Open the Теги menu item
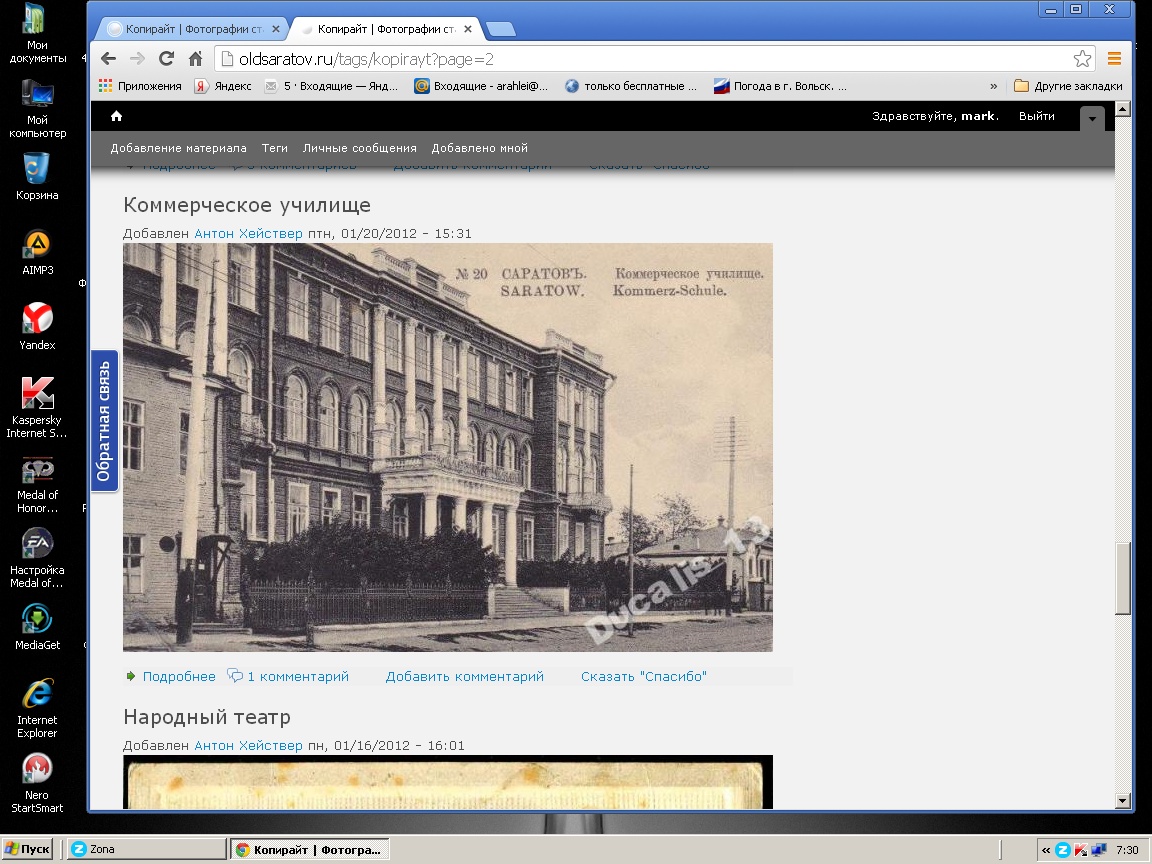1152x864 pixels. point(275,148)
